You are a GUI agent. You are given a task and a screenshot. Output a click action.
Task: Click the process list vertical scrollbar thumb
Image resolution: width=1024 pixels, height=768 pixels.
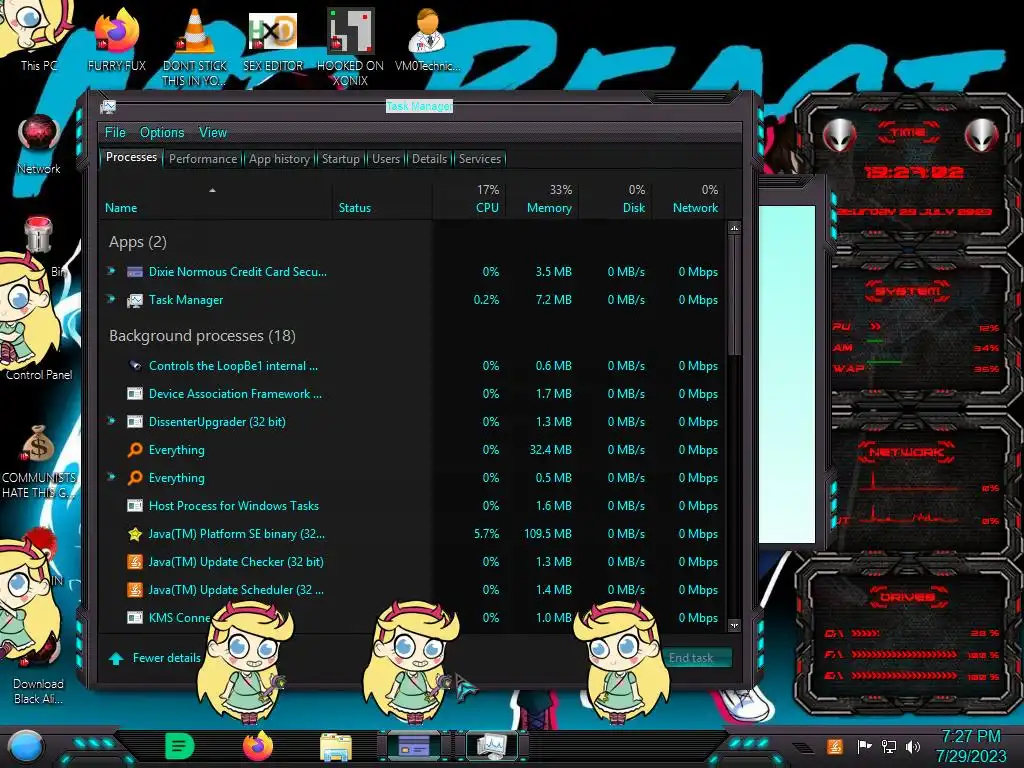734,294
